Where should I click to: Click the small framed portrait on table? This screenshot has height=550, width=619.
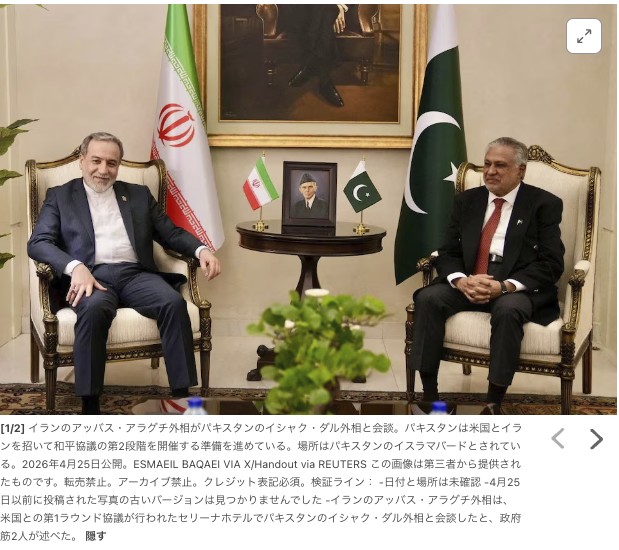coord(310,193)
